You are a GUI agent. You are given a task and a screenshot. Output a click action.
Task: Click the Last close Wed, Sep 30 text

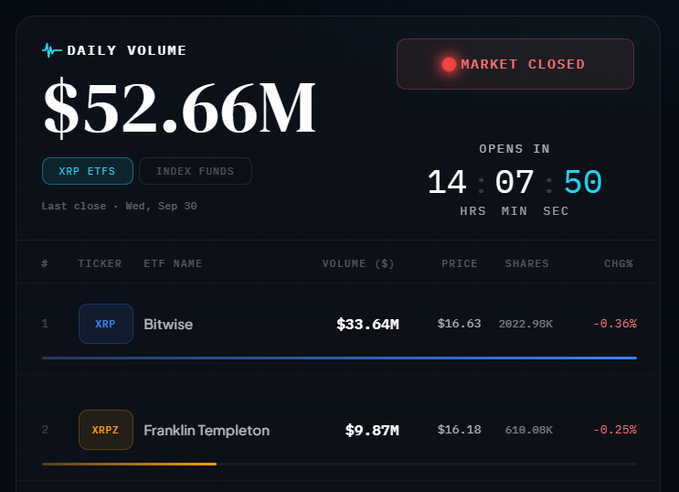pos(119,206)
